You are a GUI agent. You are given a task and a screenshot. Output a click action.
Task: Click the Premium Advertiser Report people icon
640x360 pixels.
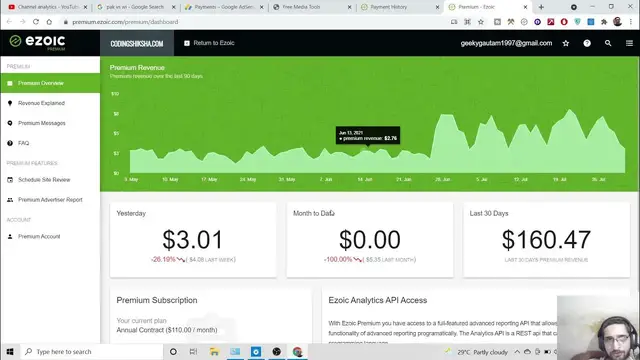click(x=10, y=200)
